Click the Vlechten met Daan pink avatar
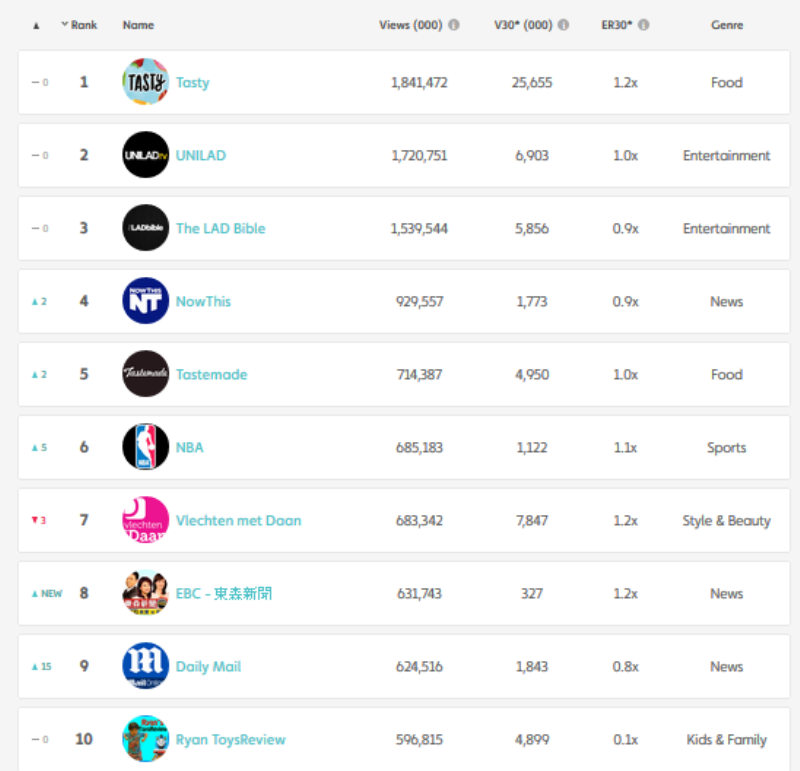800x771 pixels. tap(145, 519)
